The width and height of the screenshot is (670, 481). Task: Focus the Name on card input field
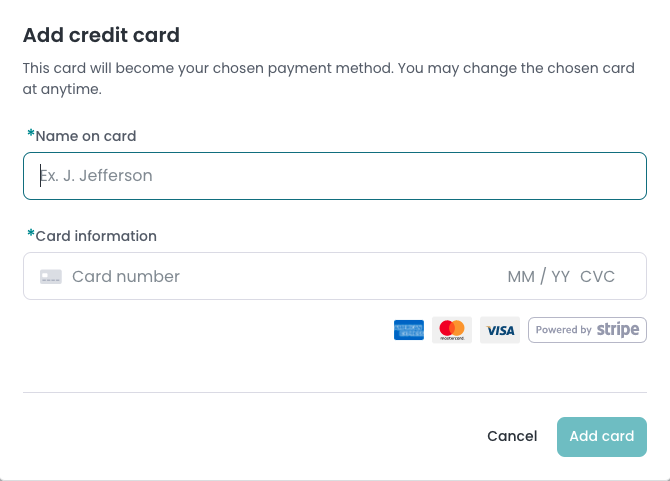pos(335,176)
